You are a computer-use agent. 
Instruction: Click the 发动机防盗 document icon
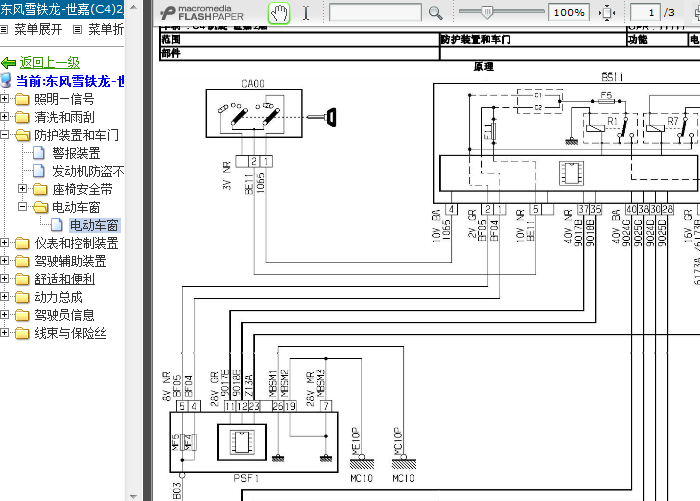39,171
